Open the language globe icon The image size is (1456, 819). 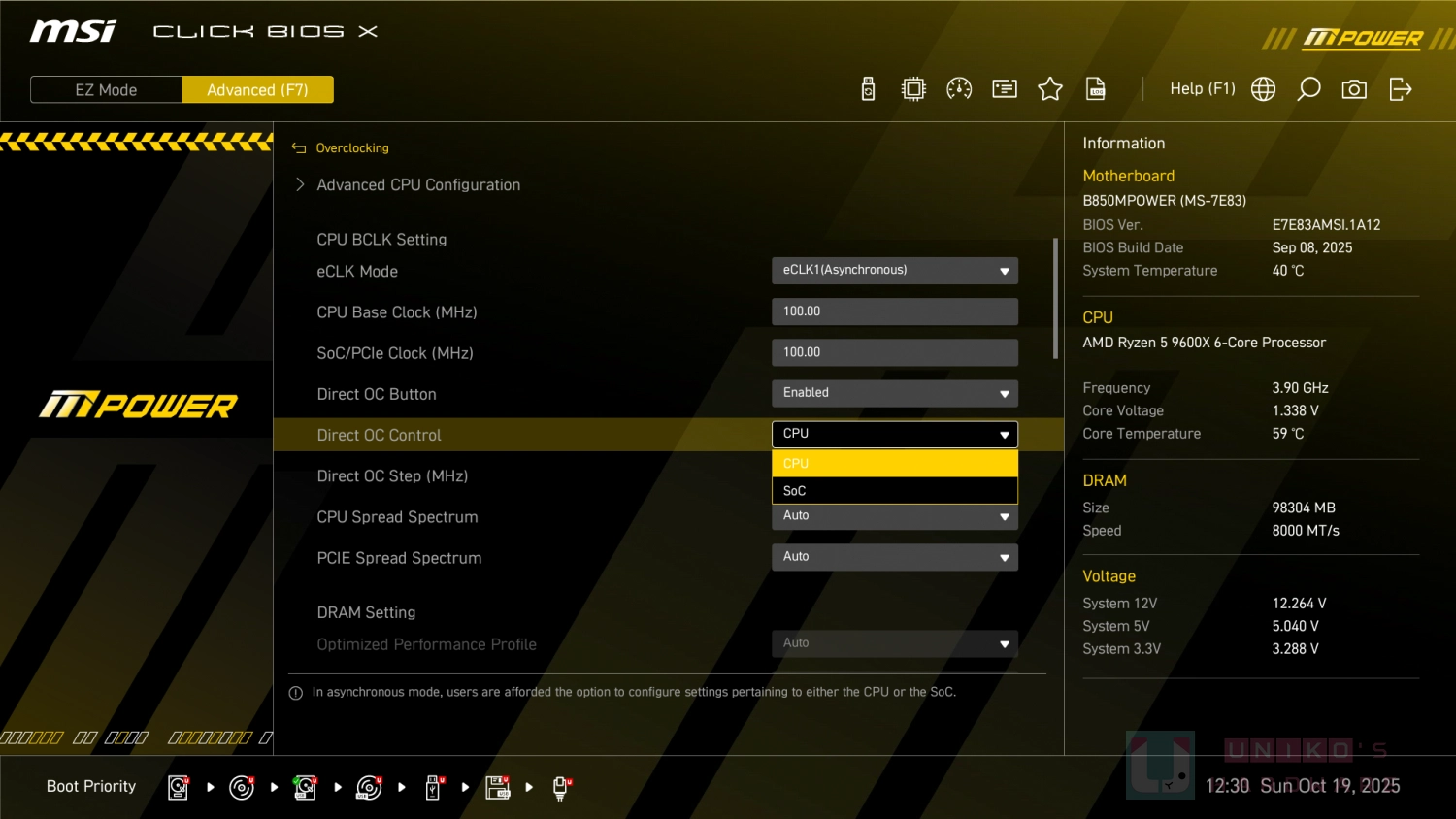pos(1263,89)
